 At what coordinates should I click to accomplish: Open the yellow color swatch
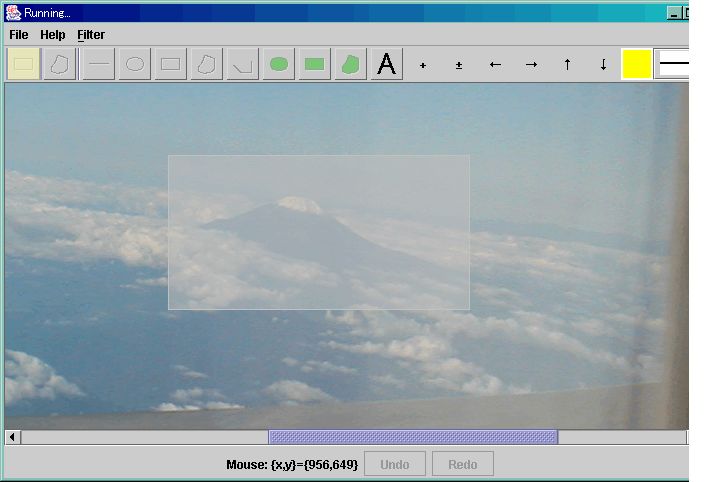pos(636,64)
